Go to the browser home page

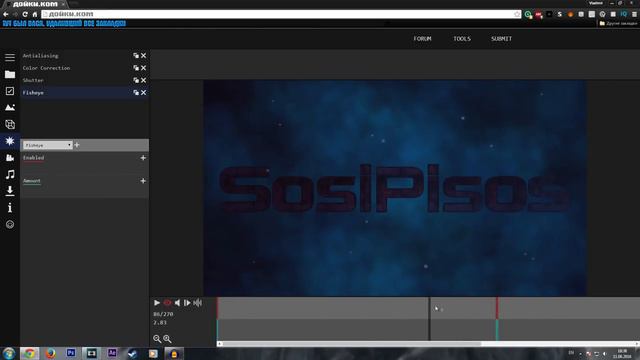click(x=35, y=14)
